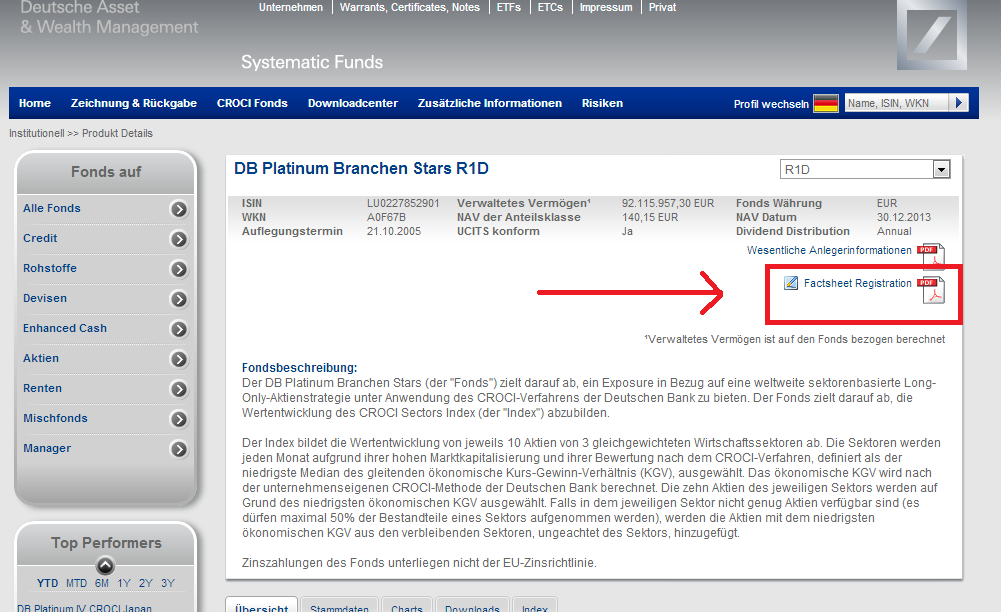Select MTD performance period
The width and height of the screenshot is (1001, 612).
coord(77,583)
